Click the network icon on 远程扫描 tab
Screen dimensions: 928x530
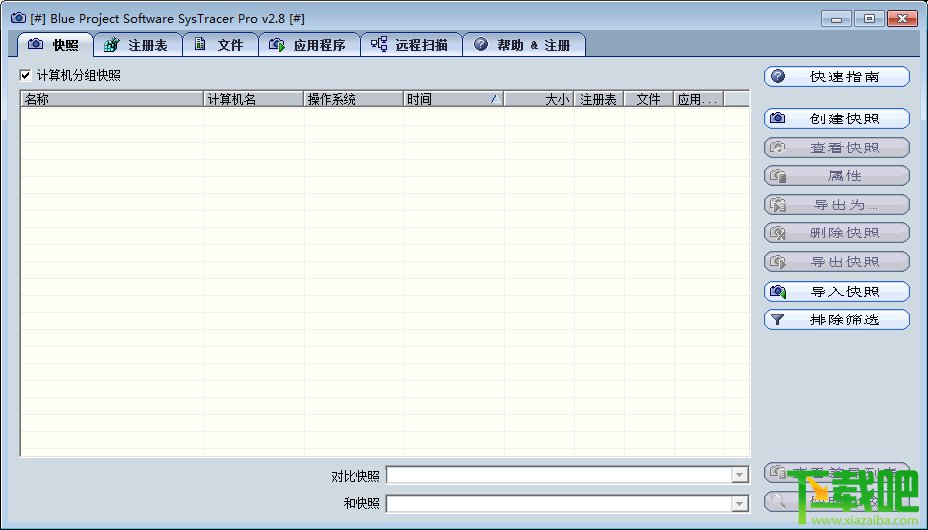coord(379,44)
